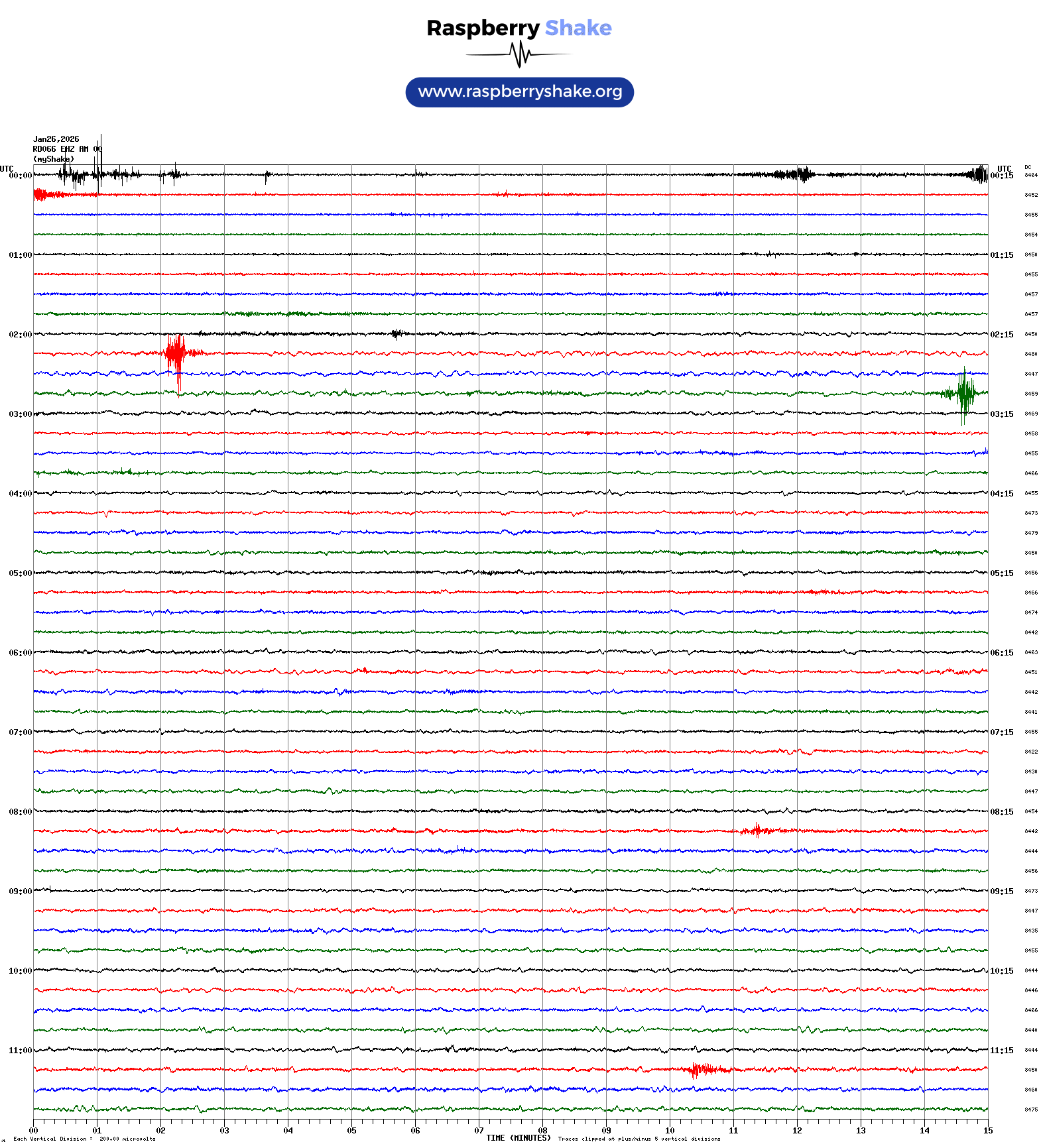Viewport: 1041px width, 1148px height.
Task: Click the Raspberry Shake logo title
Action: pos(519,28)
